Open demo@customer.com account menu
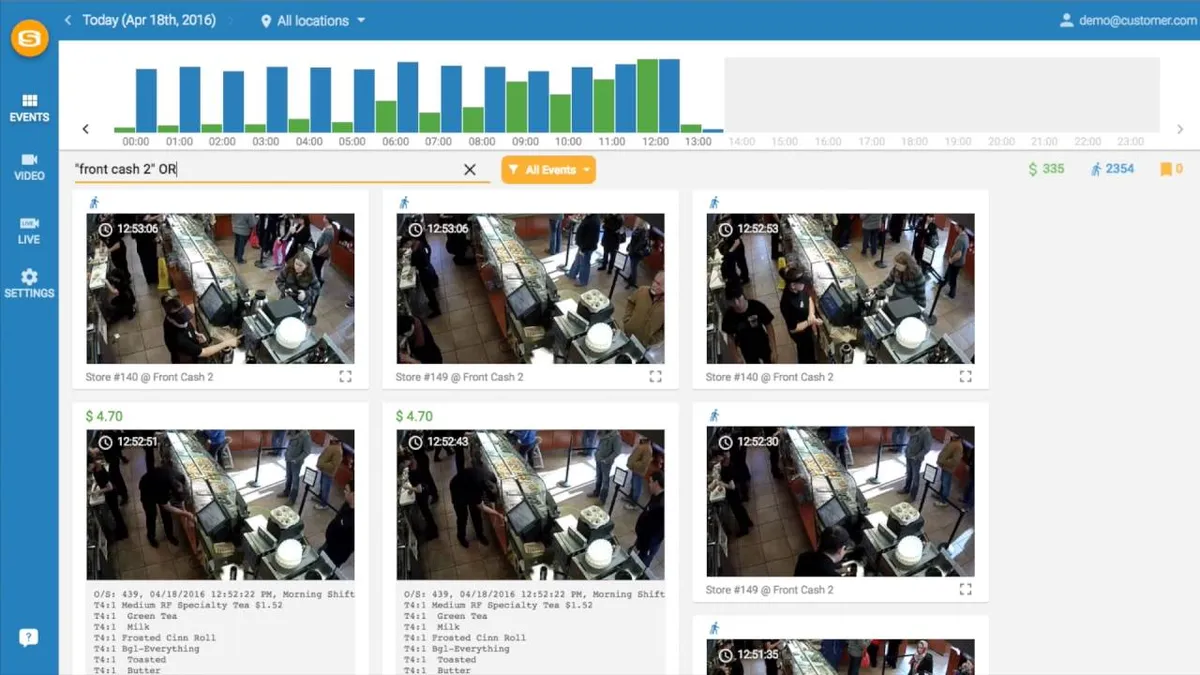1200x675 pixels. [1129, 20]
